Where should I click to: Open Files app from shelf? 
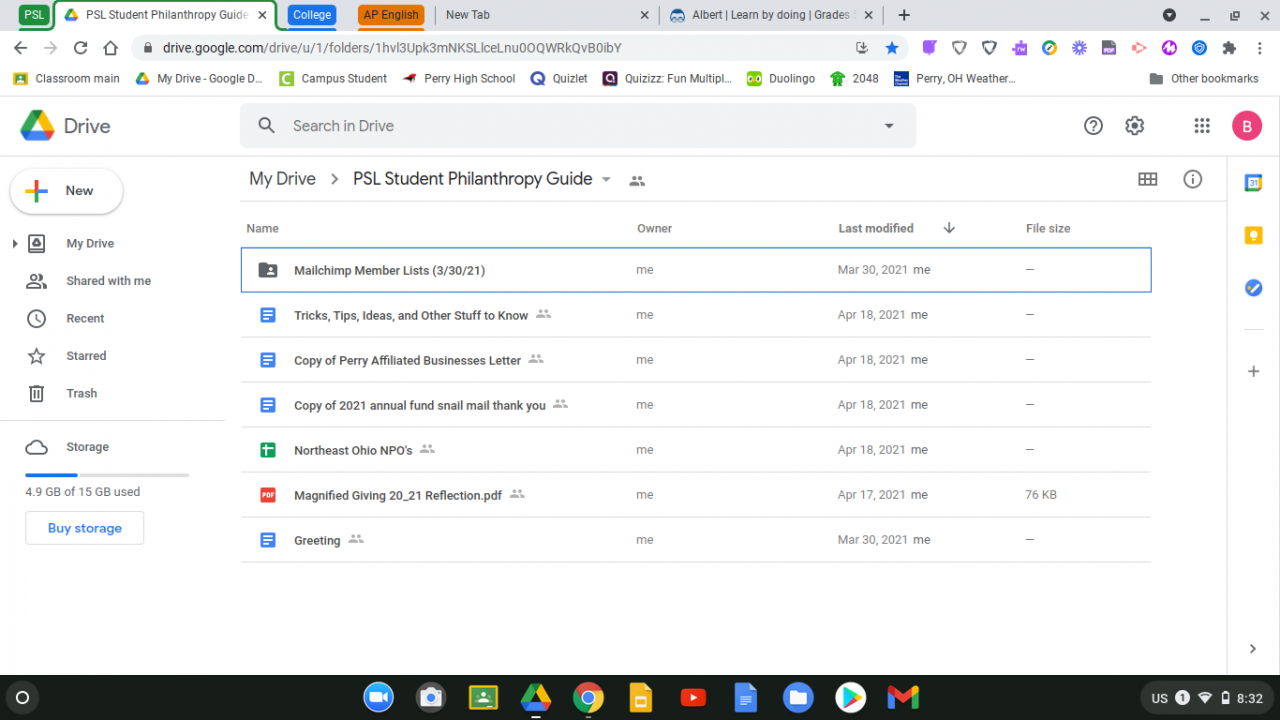(798, 698)
